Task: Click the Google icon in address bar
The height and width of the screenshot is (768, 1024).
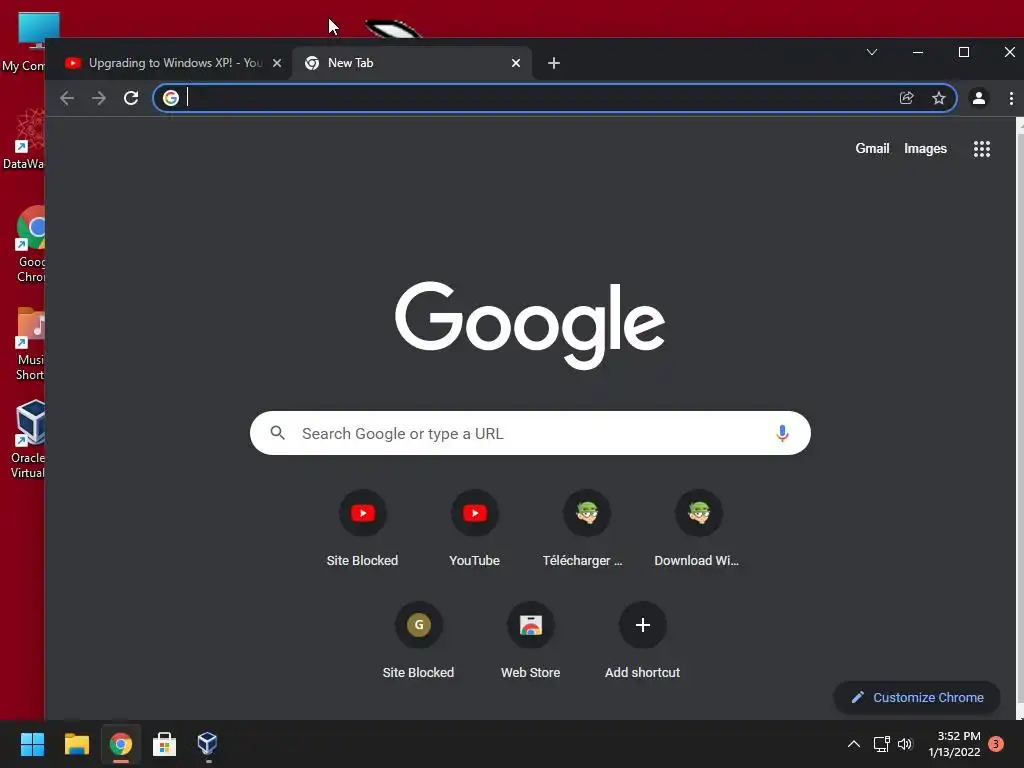Action: click(x=170, y=98)
